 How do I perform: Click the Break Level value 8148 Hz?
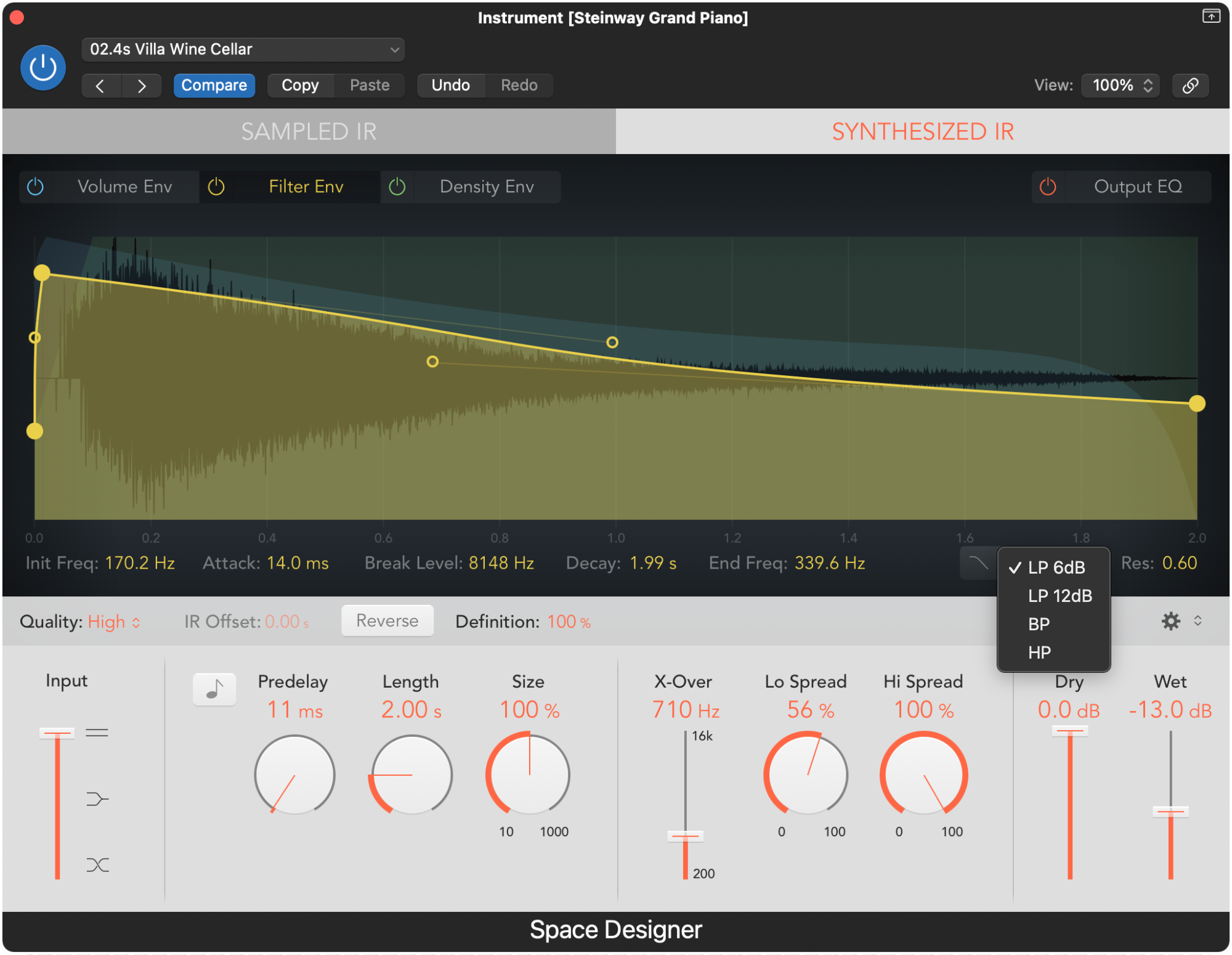click(501, 563)
